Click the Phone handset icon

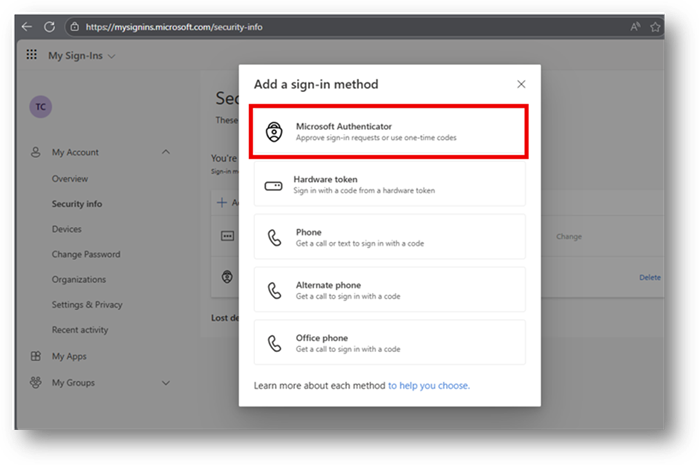pos(274,238)
